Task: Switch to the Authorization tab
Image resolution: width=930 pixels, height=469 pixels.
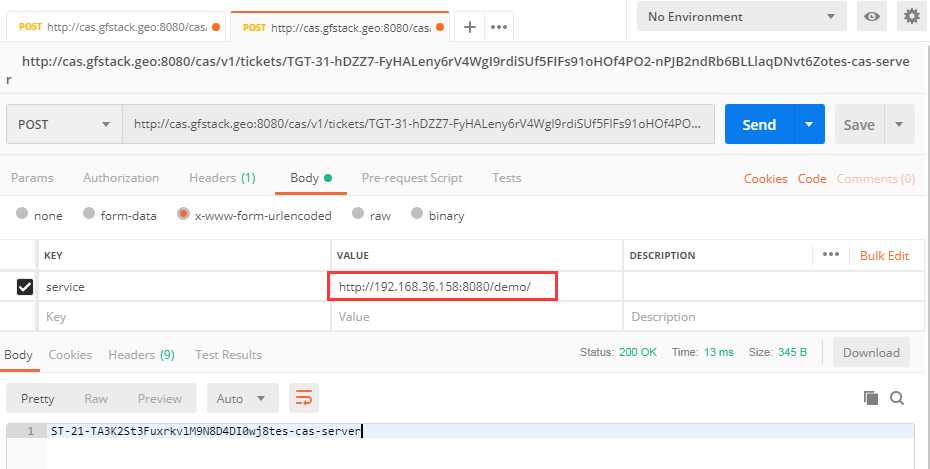Action: click(121, 178)
